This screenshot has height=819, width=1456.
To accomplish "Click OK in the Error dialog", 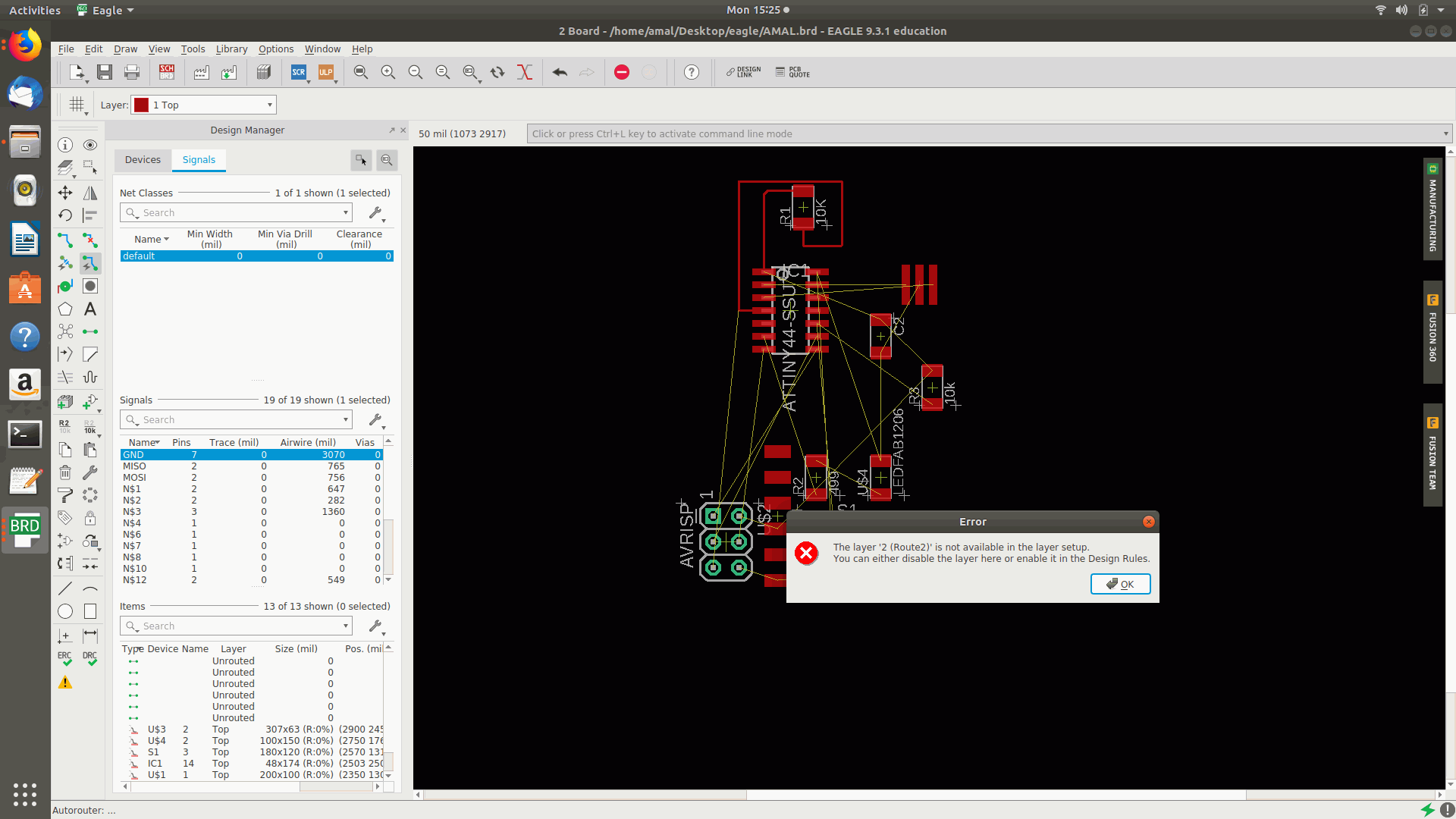I will [1120, 584].
